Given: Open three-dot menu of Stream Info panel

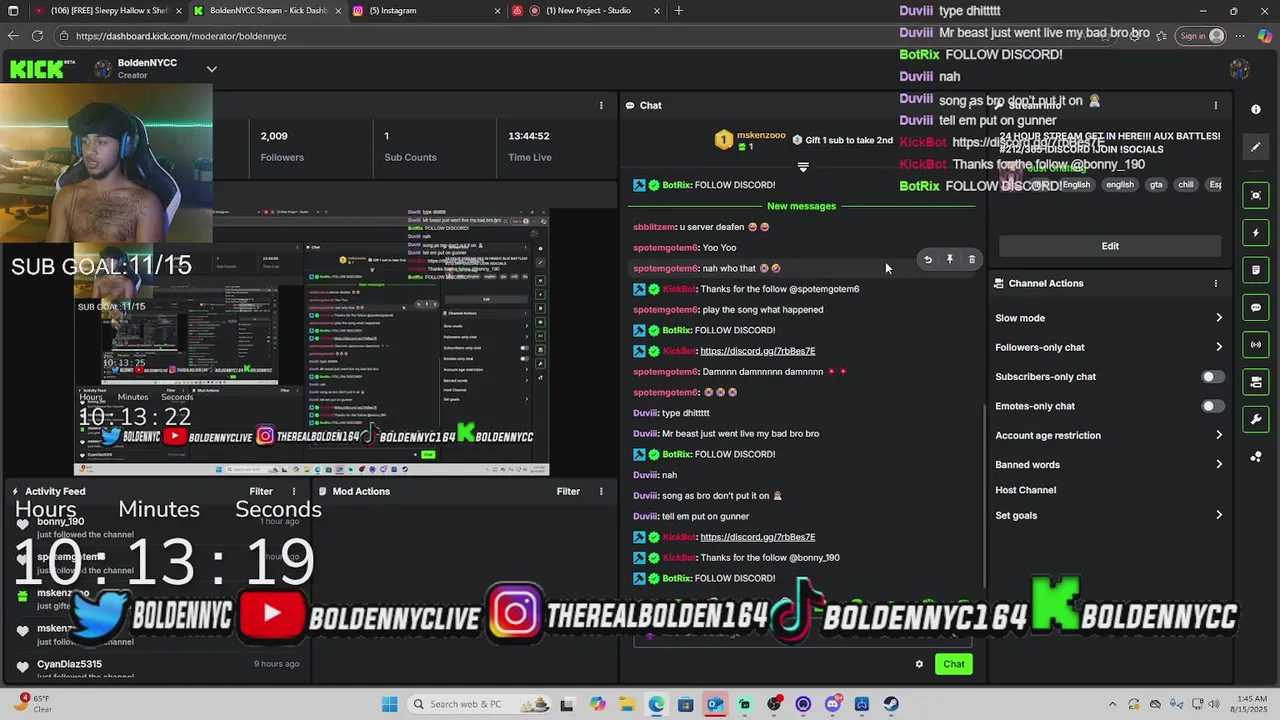Looking at the screenshot, I should pos(1216,105).
